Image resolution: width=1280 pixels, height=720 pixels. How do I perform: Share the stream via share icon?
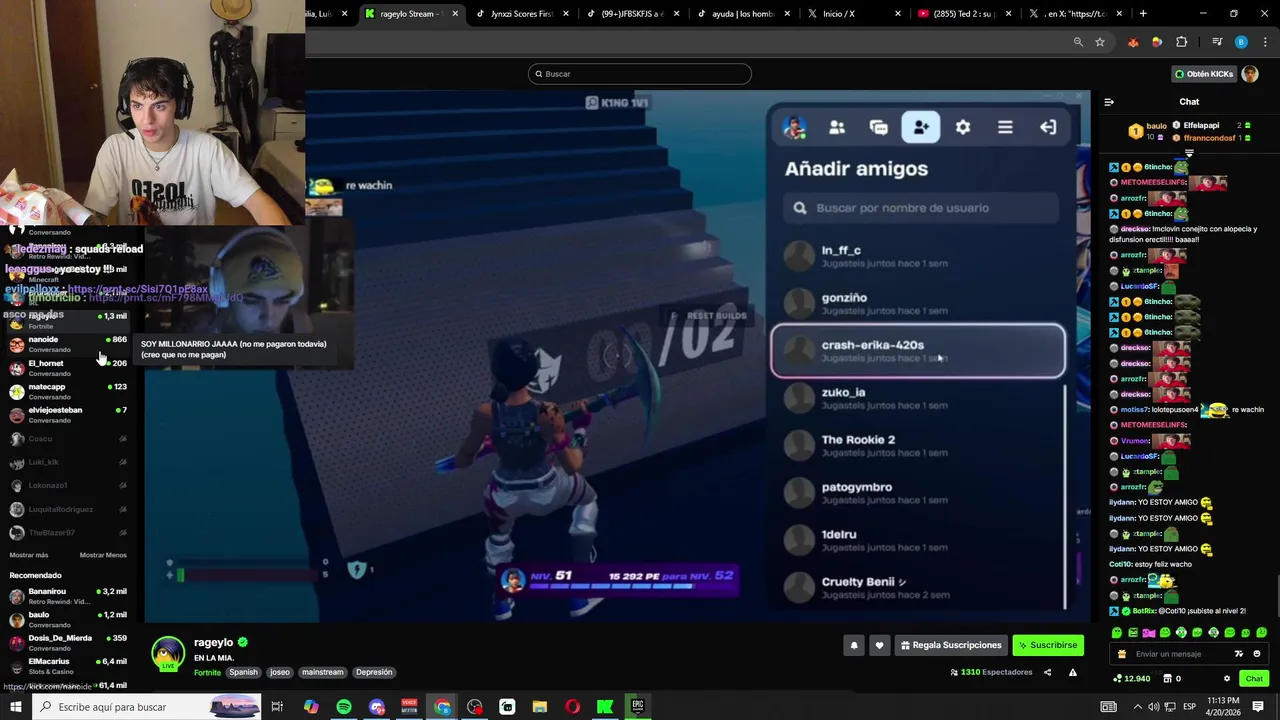pos(1047,672)
